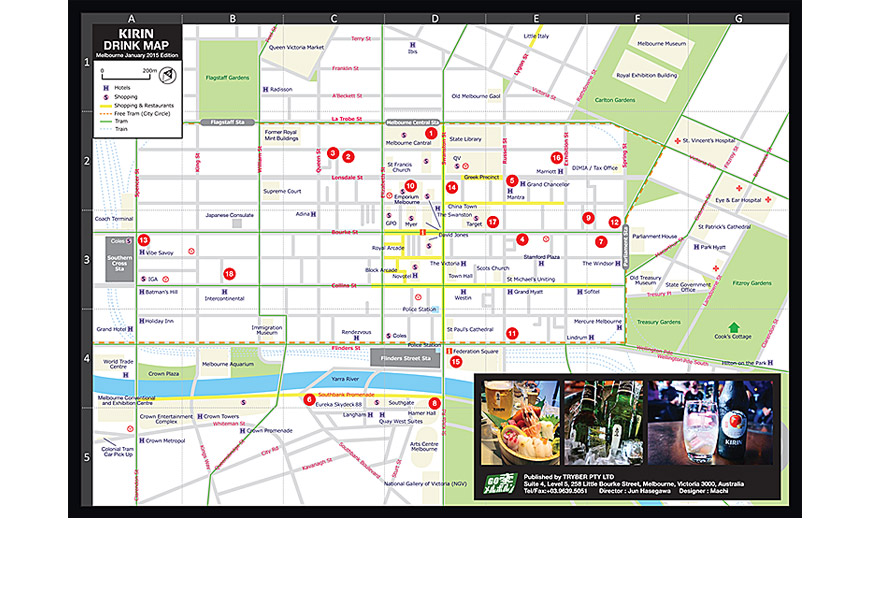
Task: Click red marker 17 beside Target
Action: 493,222
